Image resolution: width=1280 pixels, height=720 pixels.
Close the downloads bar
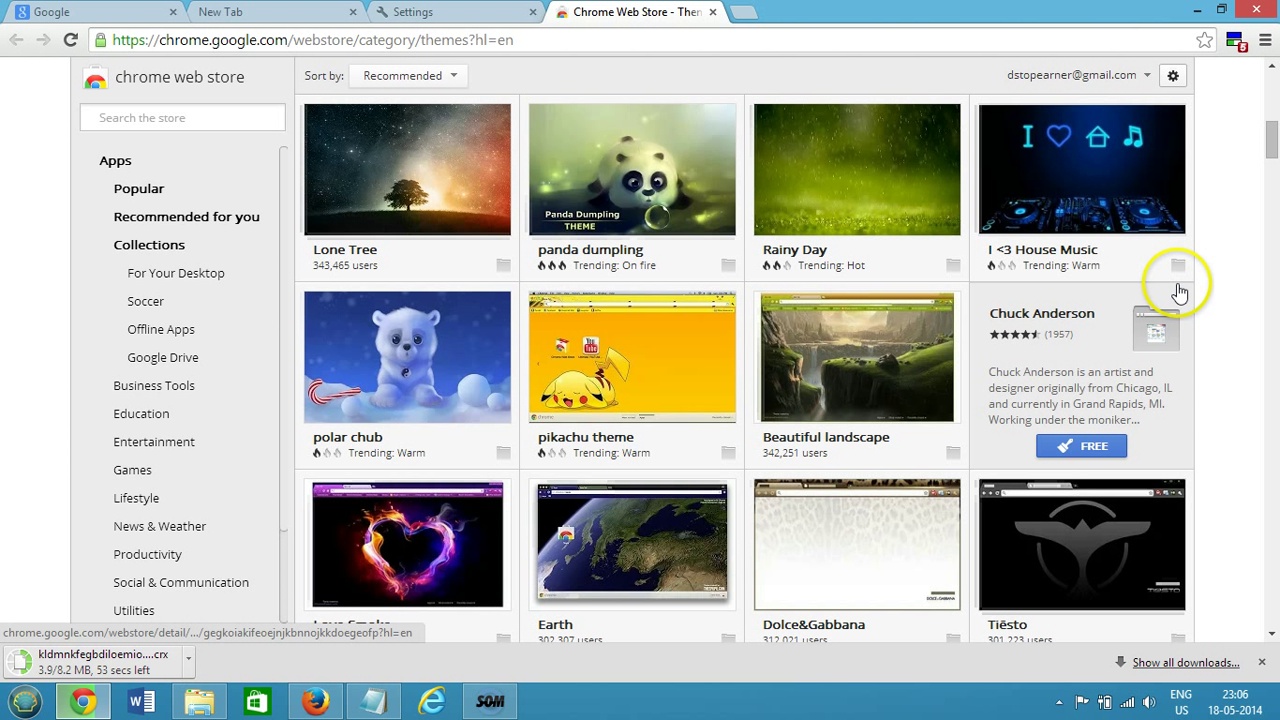(x=1261, y=662)
